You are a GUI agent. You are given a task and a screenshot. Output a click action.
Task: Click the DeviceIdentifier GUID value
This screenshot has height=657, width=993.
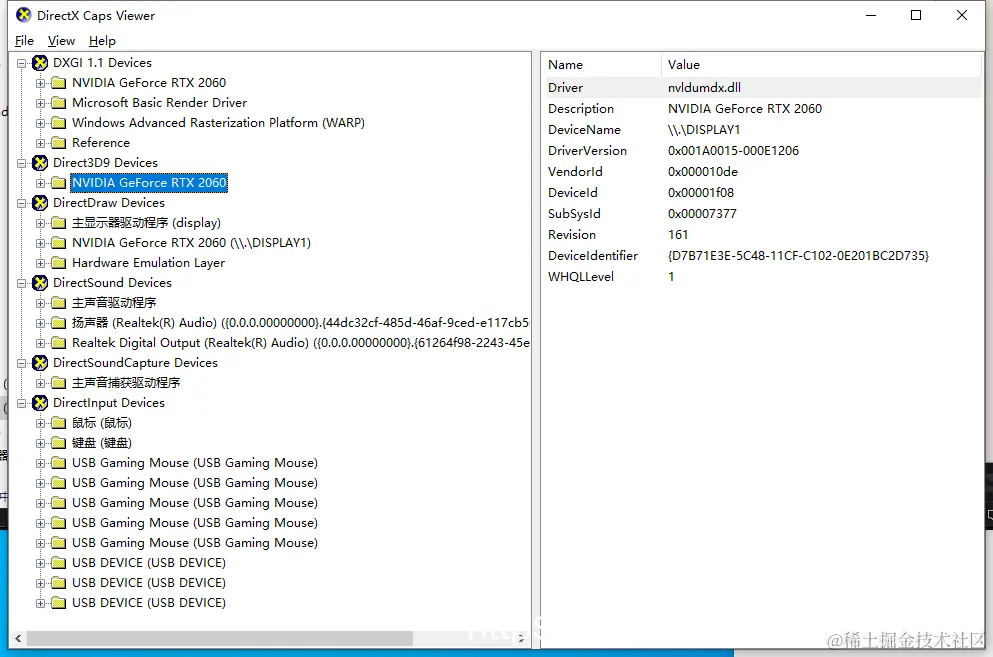799,255
